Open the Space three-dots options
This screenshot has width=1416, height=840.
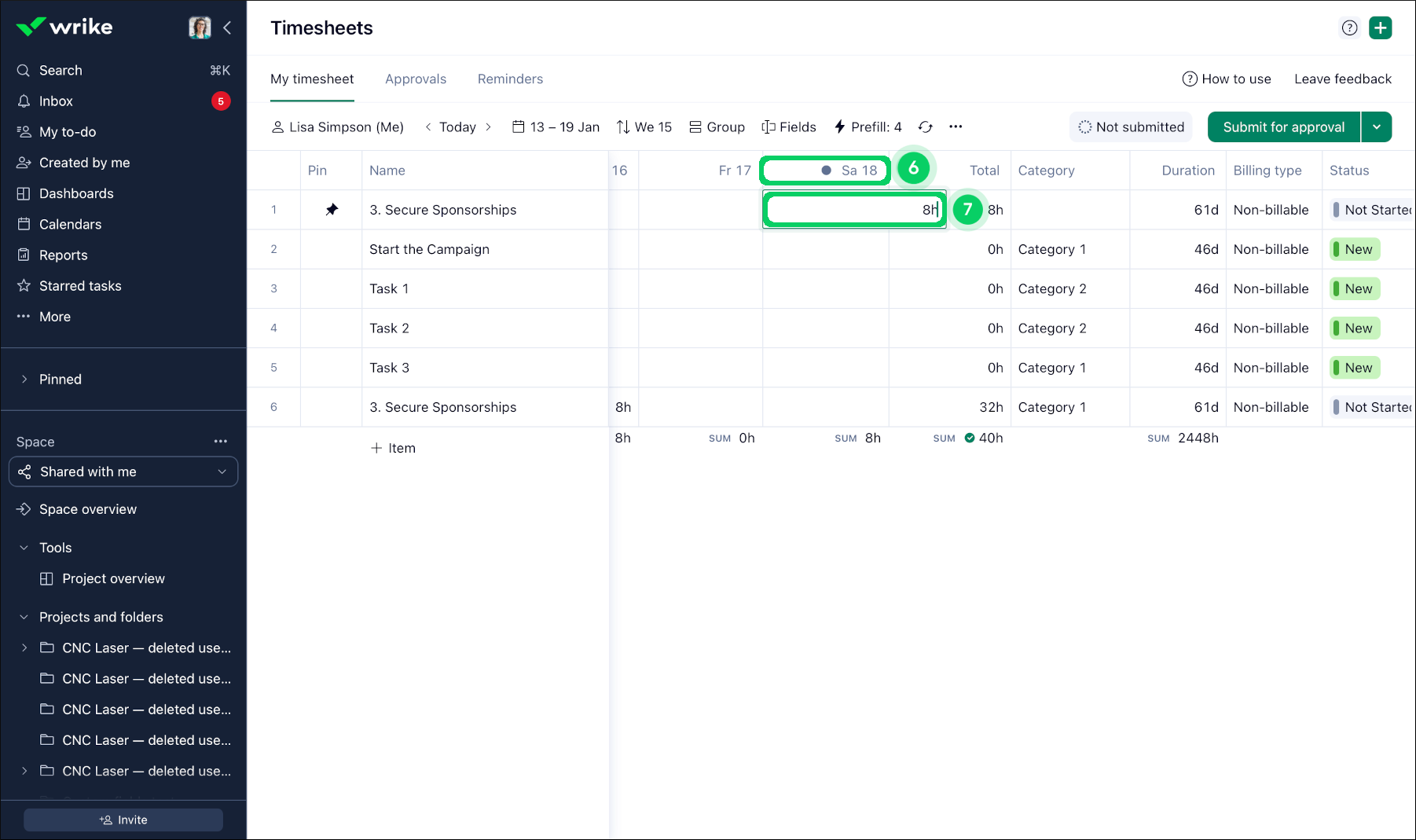coord(221,442)
